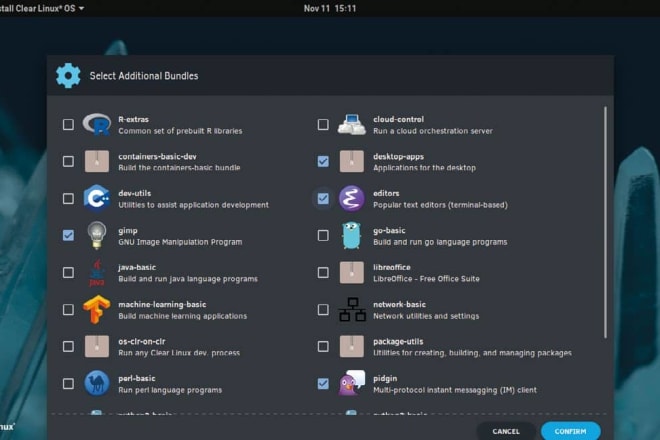
Task: Click the go-basic gopher icon
Action: [x=352, y=235]
